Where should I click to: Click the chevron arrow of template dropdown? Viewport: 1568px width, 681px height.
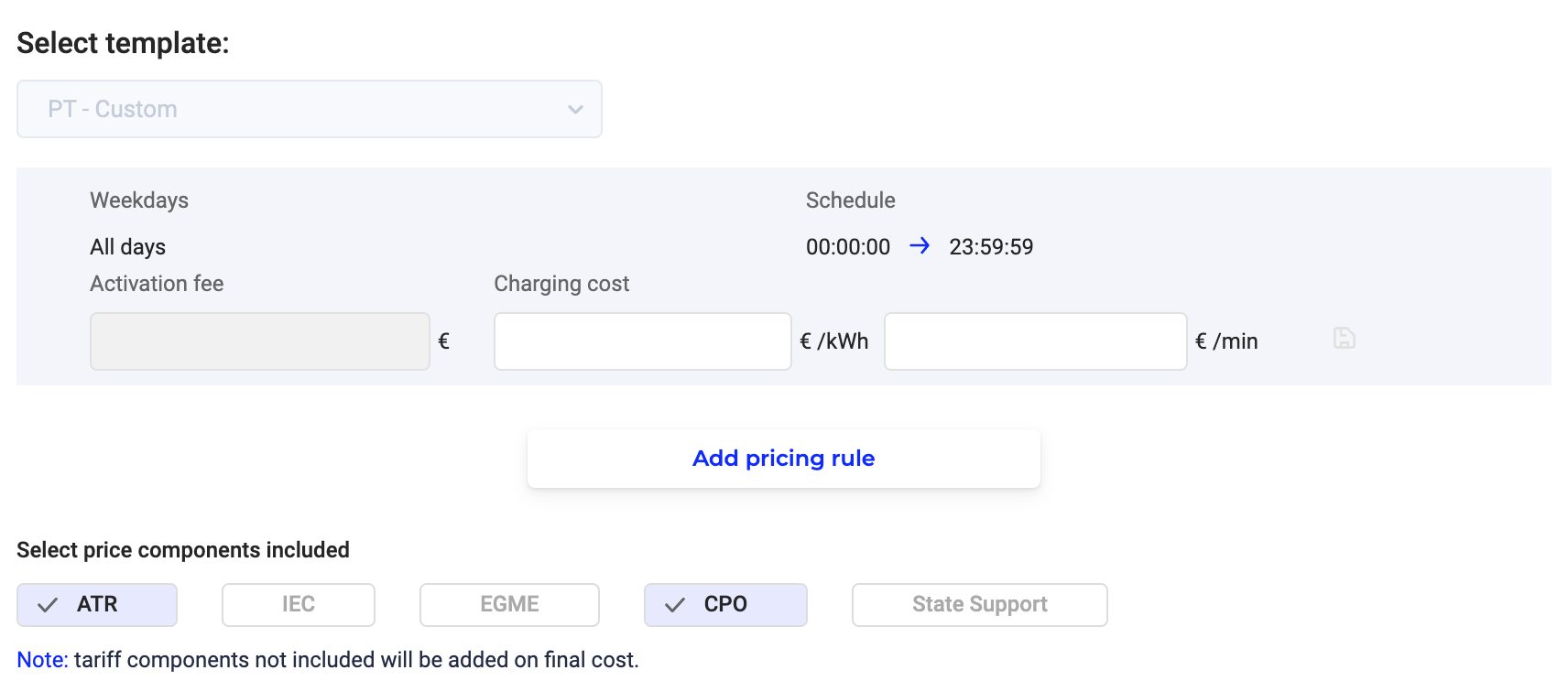[x=575, y=110]
